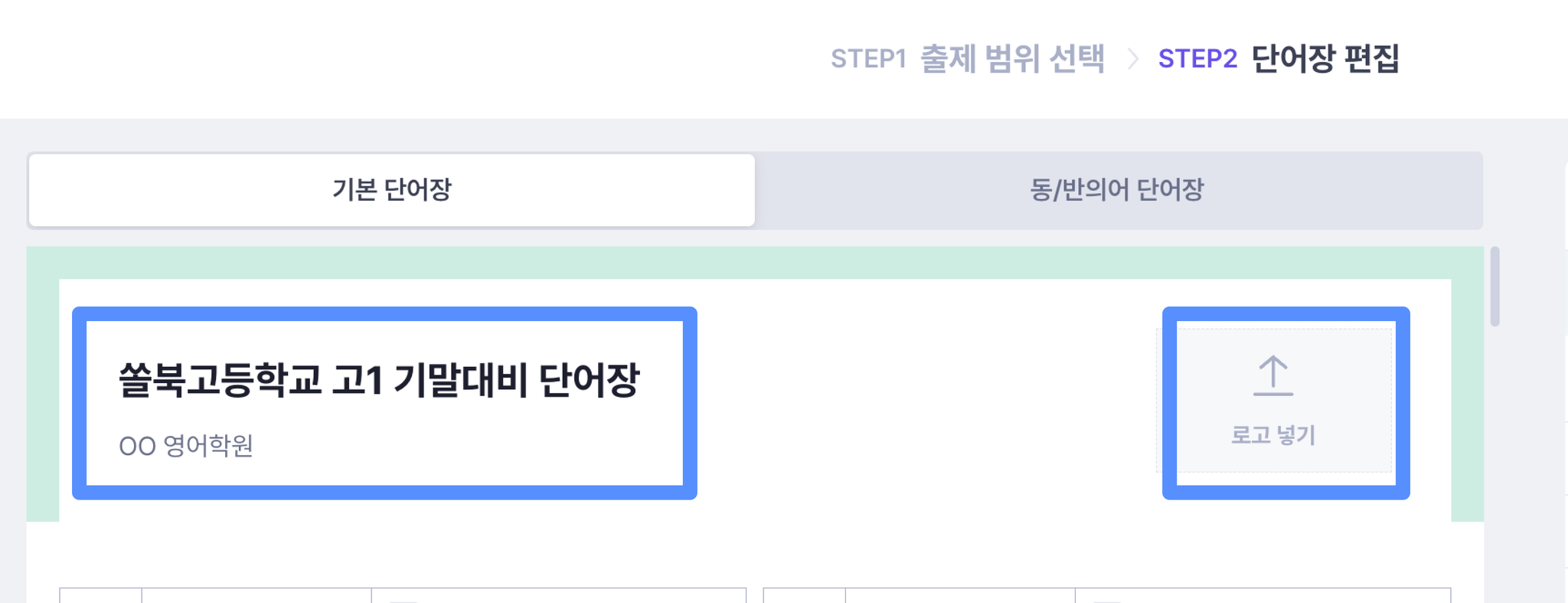Click the STEP1 label in the breadcrumb

point(868,59)
